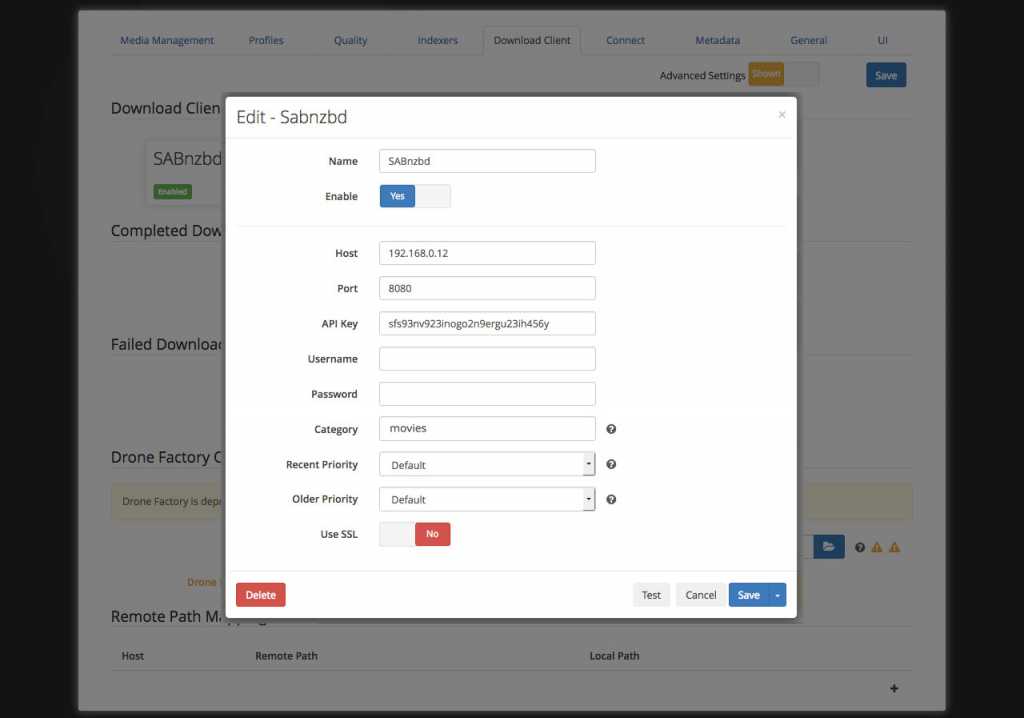This screenshot has width=1024, height=718.
Task: Hide Advanced Settings using the Shown toggle
Action: 765,74
